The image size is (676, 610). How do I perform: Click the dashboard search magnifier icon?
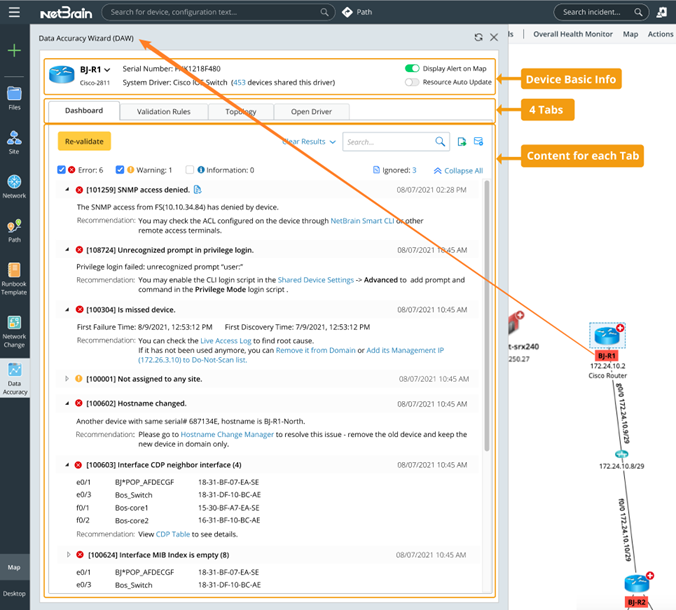[x=440, y=141]
